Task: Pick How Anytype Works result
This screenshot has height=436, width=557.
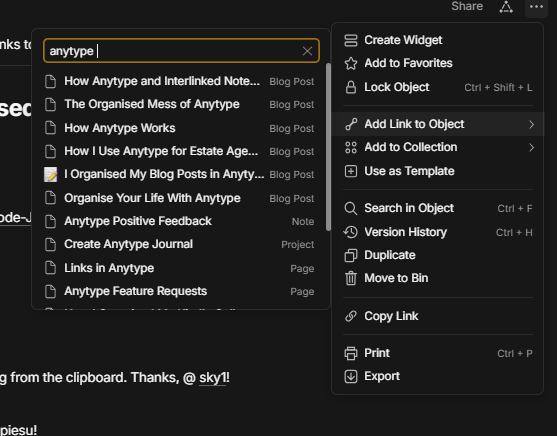Action: 180,128
